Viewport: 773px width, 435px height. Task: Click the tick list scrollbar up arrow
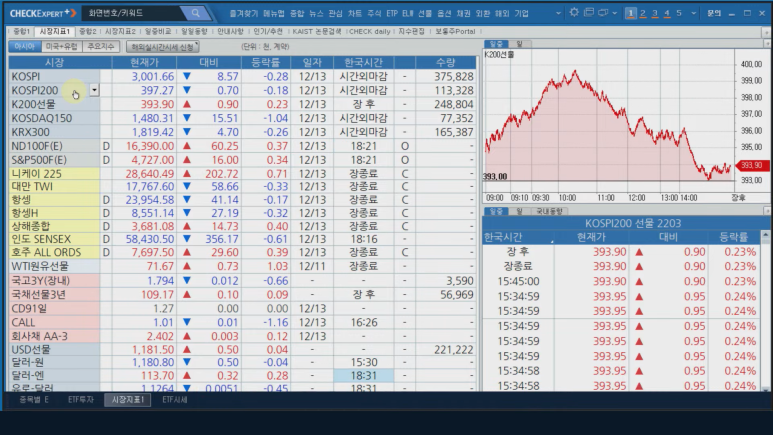pyautogui.click(x=766, y=235)
